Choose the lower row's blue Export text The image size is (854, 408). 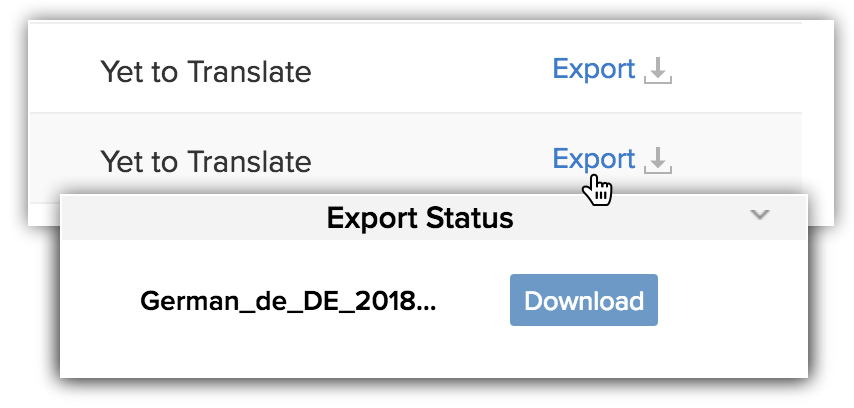coord(594,160)
